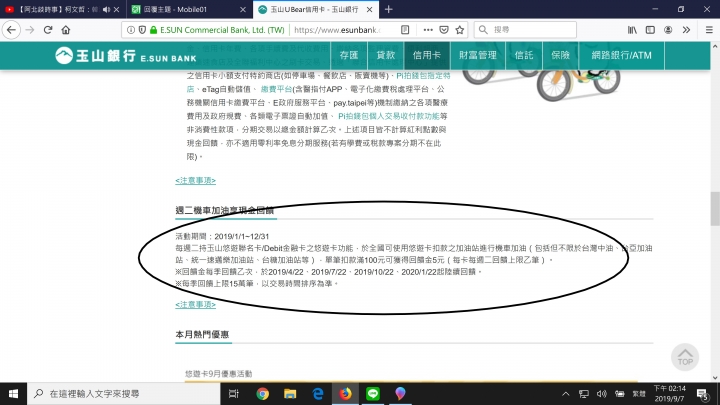
Task: Click the Firefox taskbar icon
Action: click(x=345, y=394)
